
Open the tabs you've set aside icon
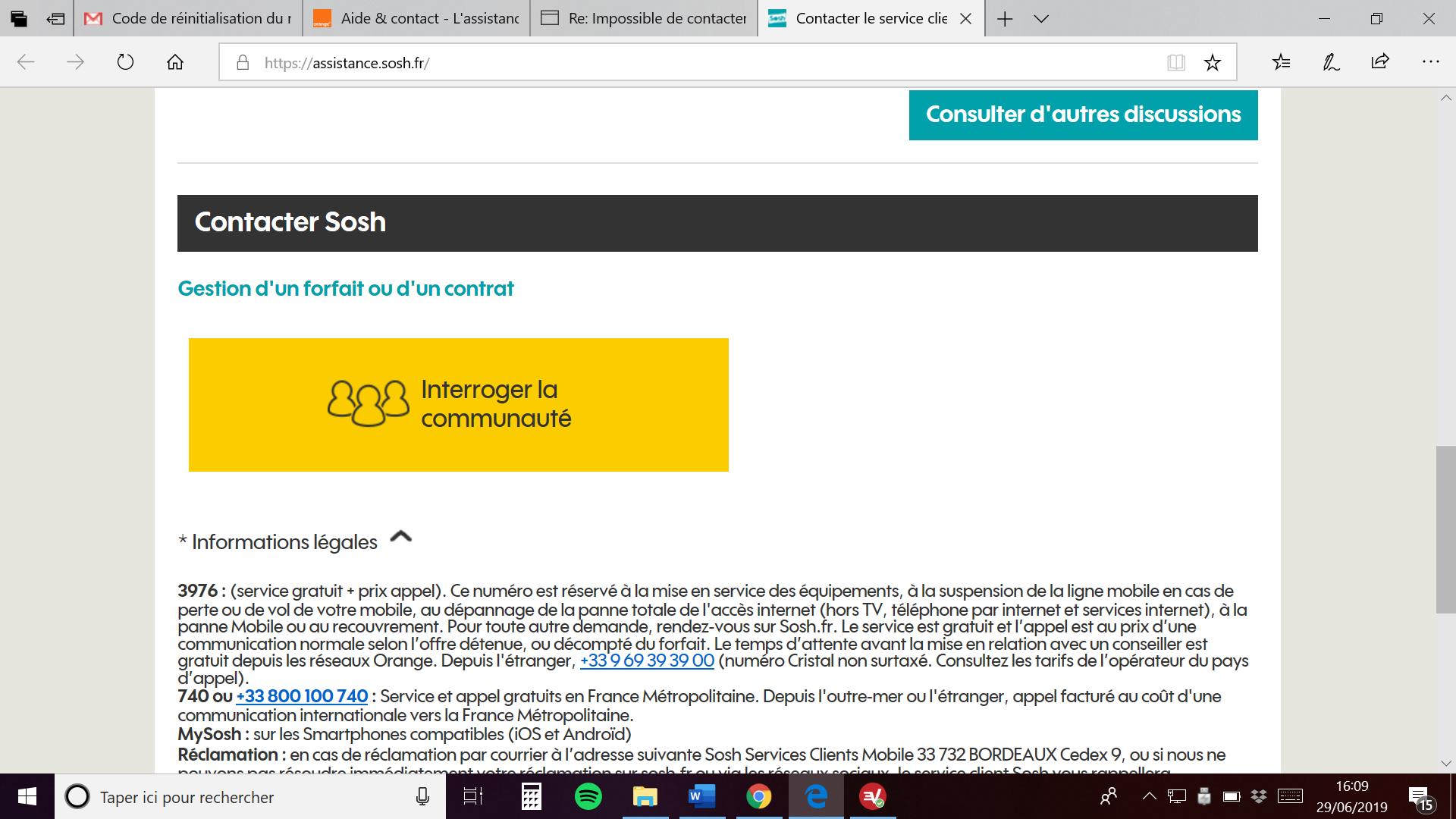pyautogui.click(x=19, y=18)
